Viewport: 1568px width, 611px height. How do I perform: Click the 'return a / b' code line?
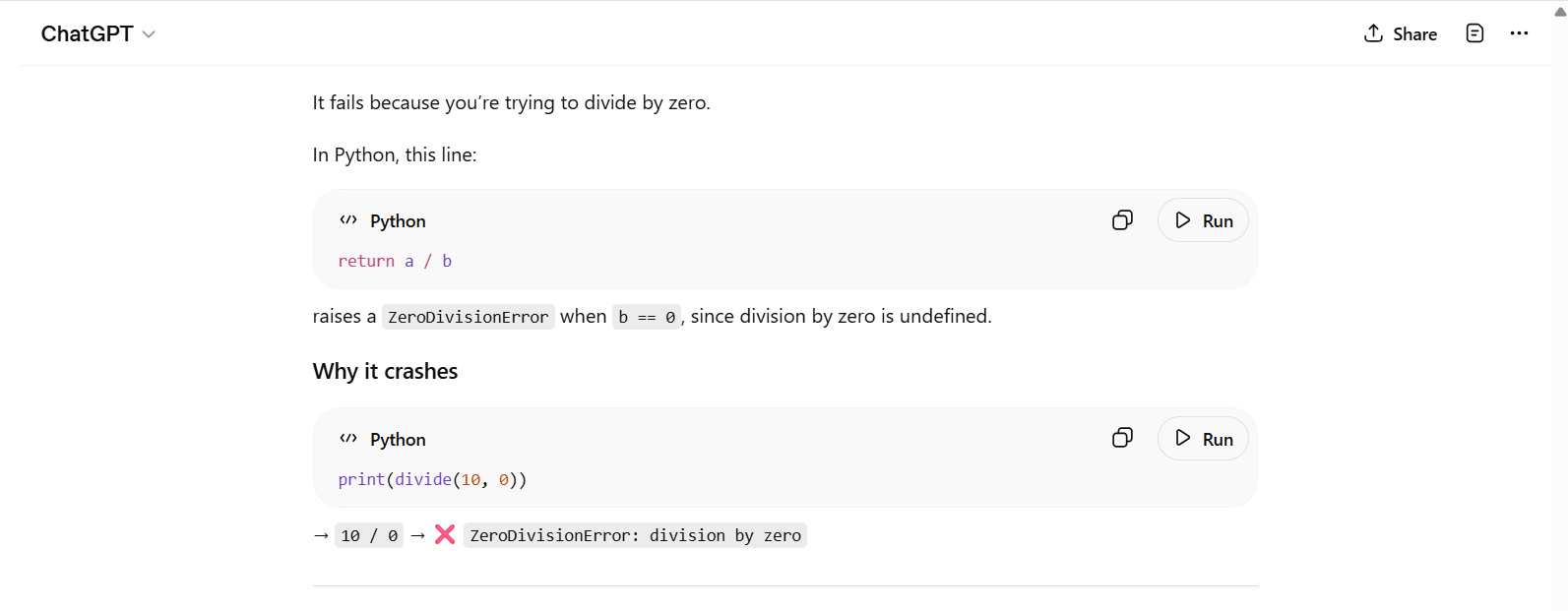(x=395, y=261)
